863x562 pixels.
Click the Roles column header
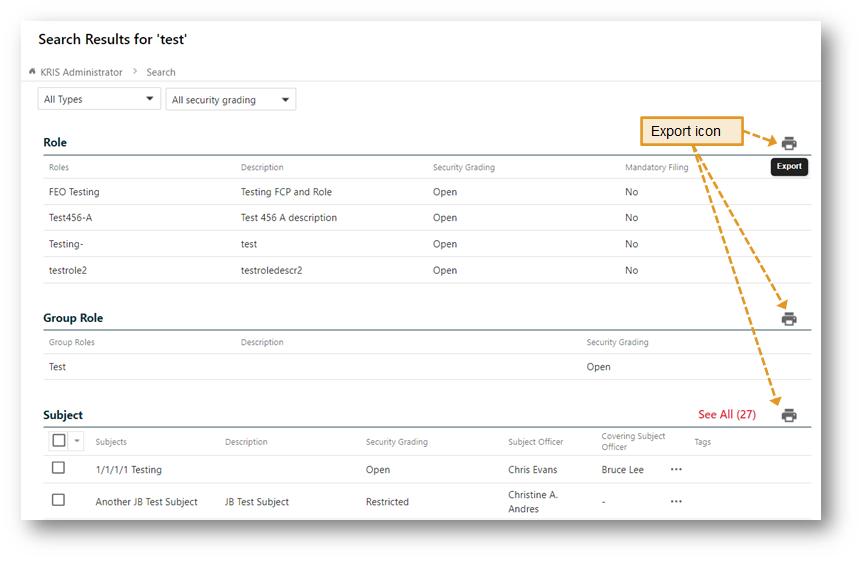tap(58, 167)
